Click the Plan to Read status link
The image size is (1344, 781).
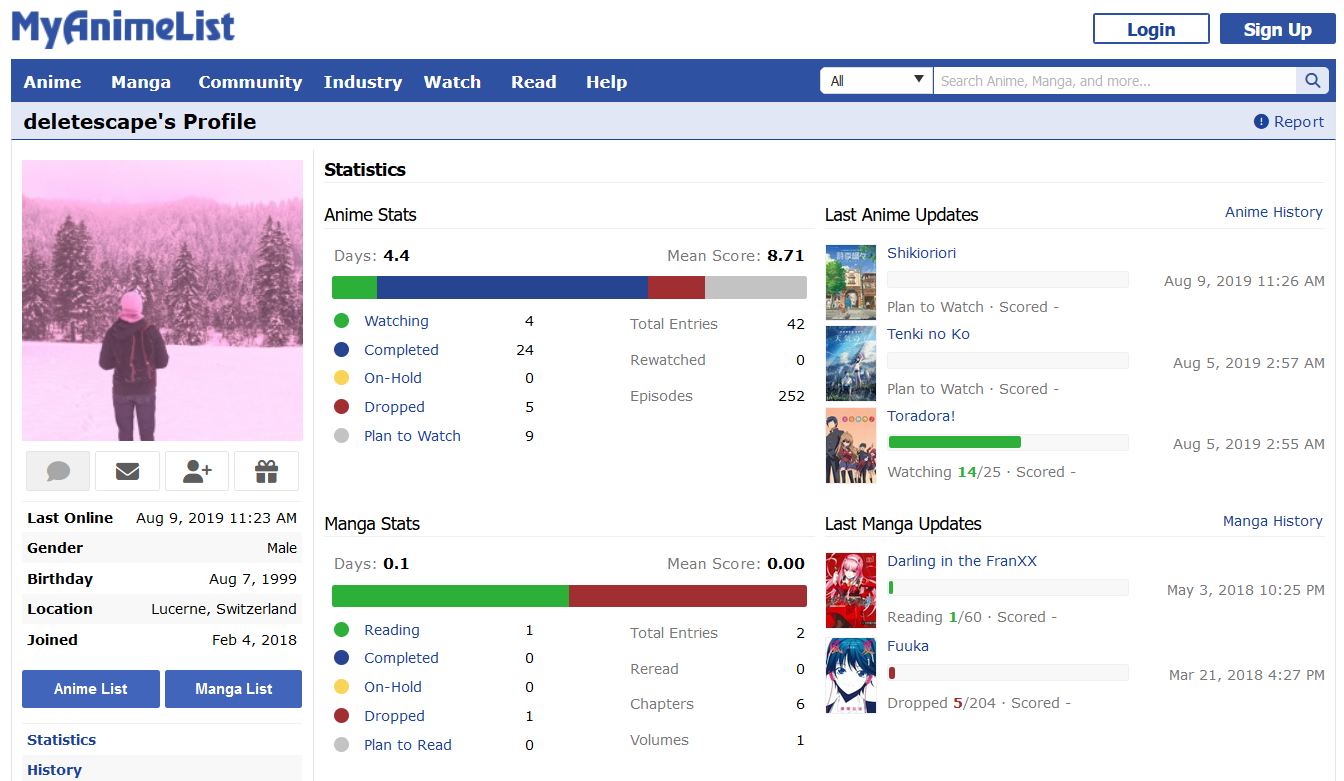point(408,745)
